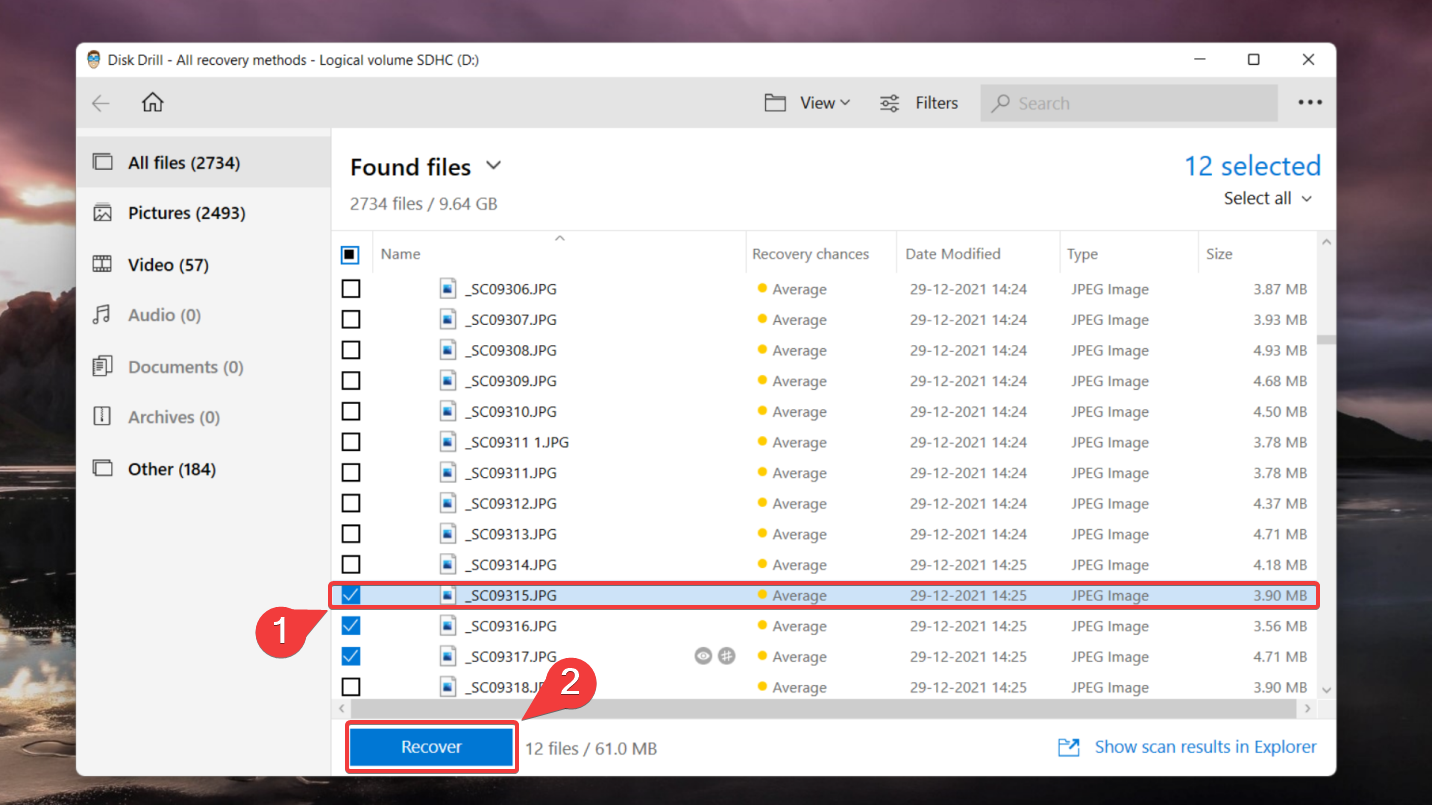
Task: Click the preview eye icon on _SC09317.JPG
Action: pyautogui.click(x=703, y=656)
